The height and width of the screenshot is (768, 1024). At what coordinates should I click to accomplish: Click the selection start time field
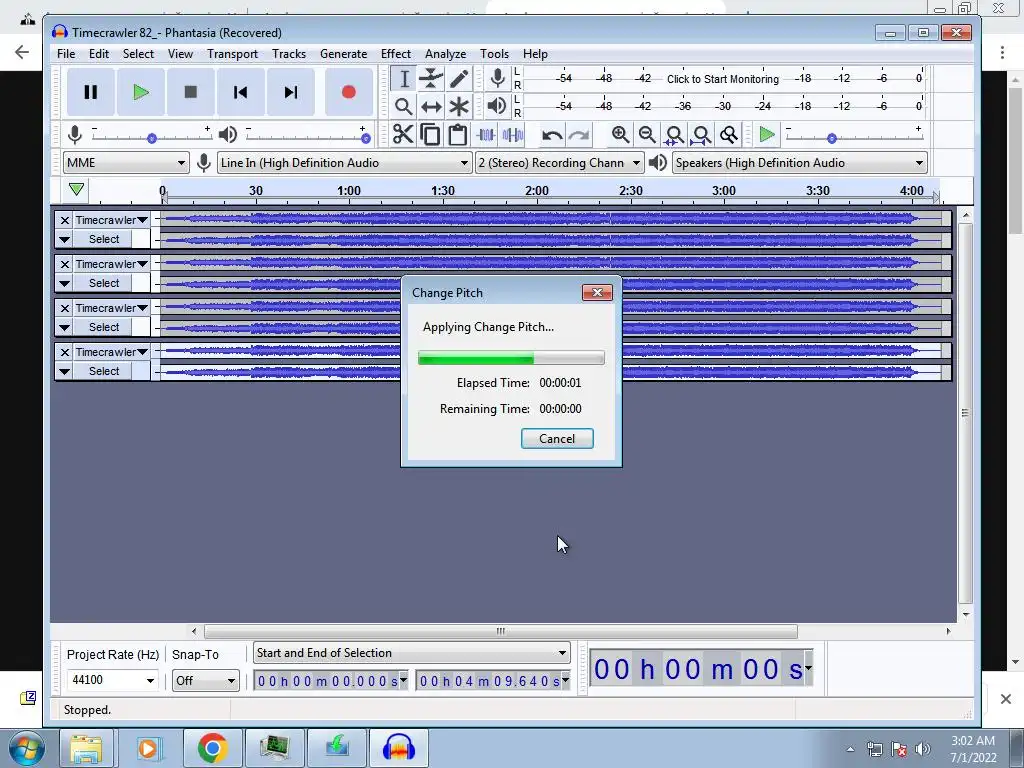pyautogui.click(x=330, y=681)
